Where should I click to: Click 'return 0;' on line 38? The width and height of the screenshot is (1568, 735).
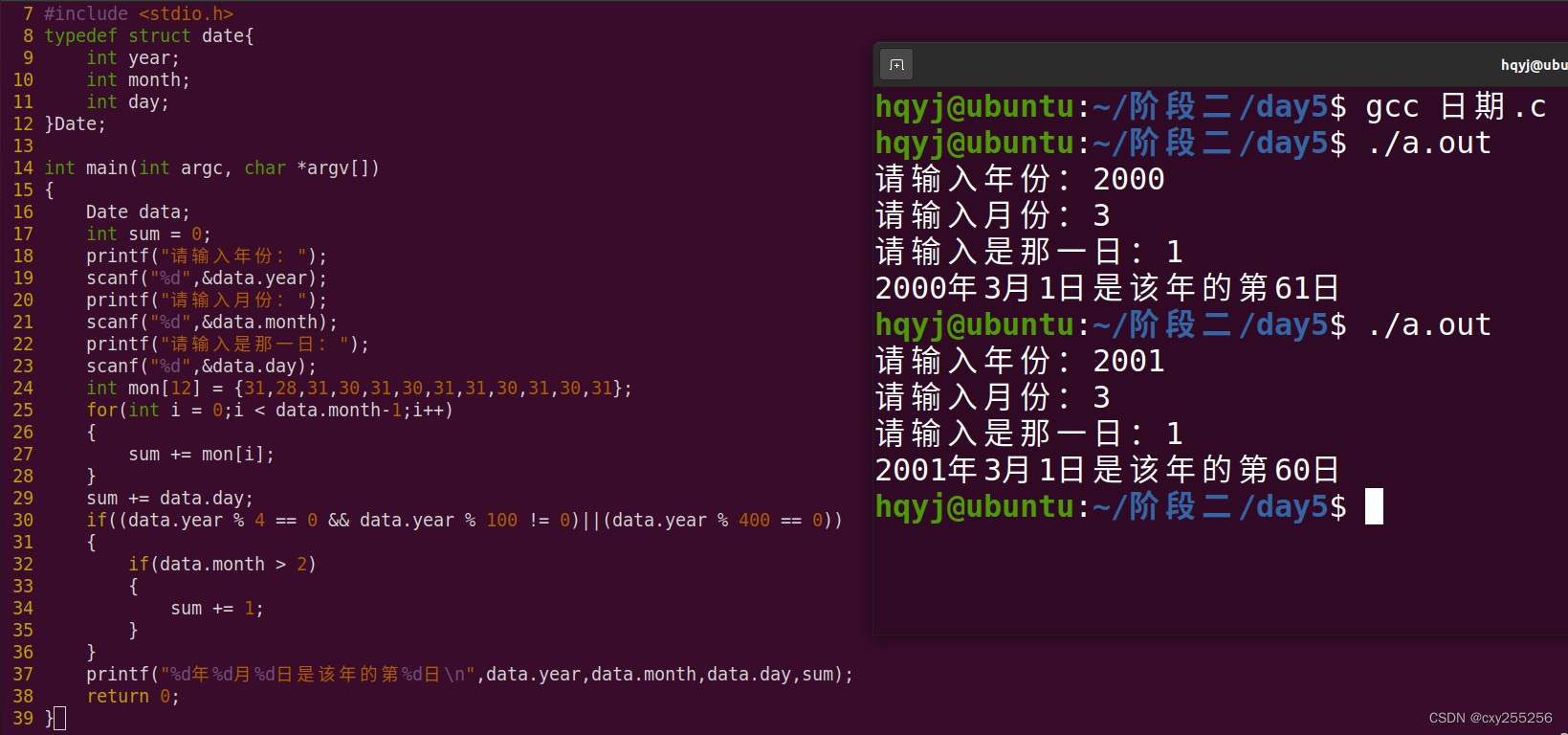click(133, 696)
